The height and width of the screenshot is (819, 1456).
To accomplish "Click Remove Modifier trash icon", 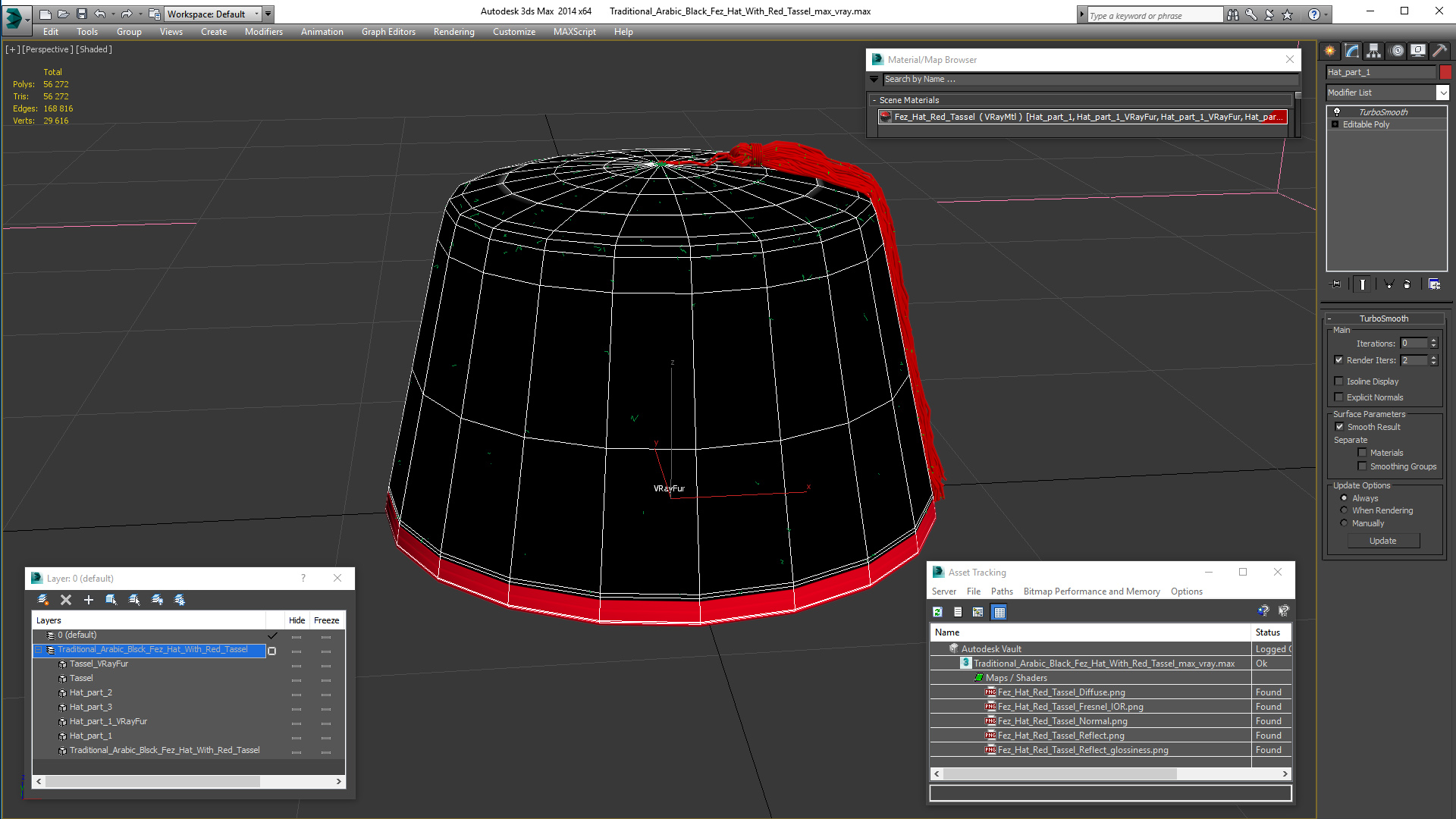I will [x=1407, y=284].
